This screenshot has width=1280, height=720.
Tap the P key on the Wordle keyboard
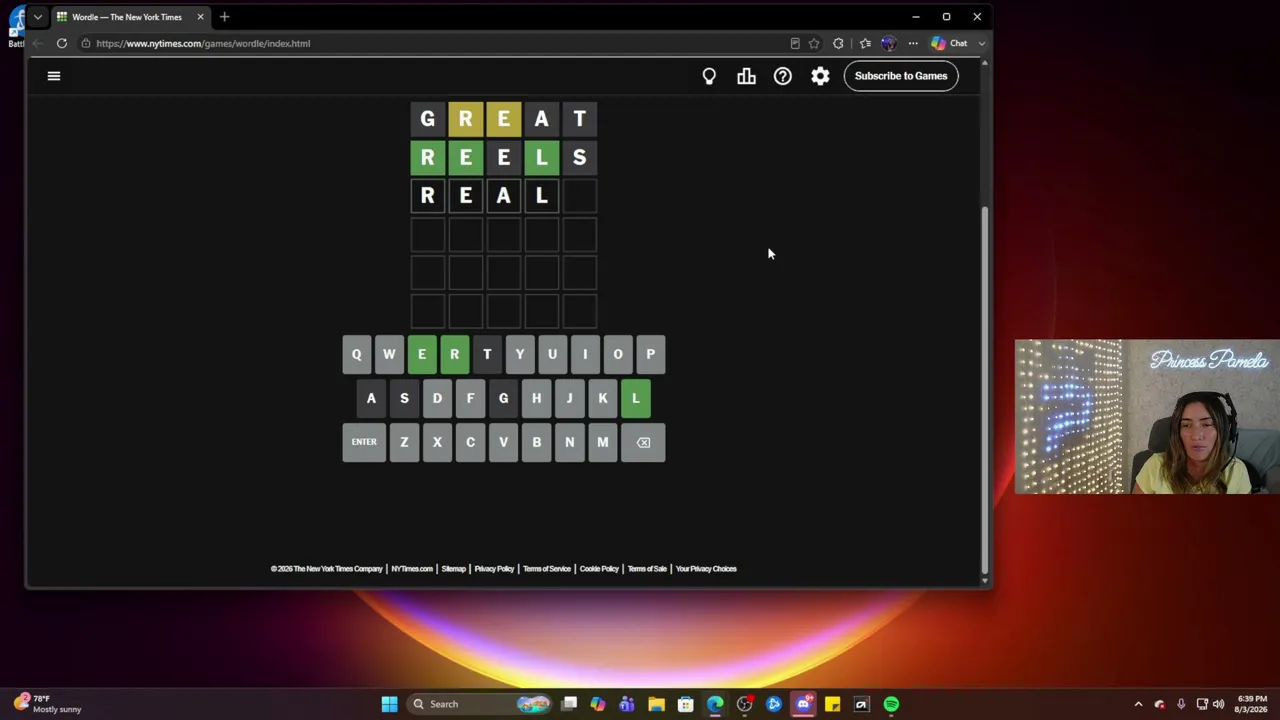651,354
